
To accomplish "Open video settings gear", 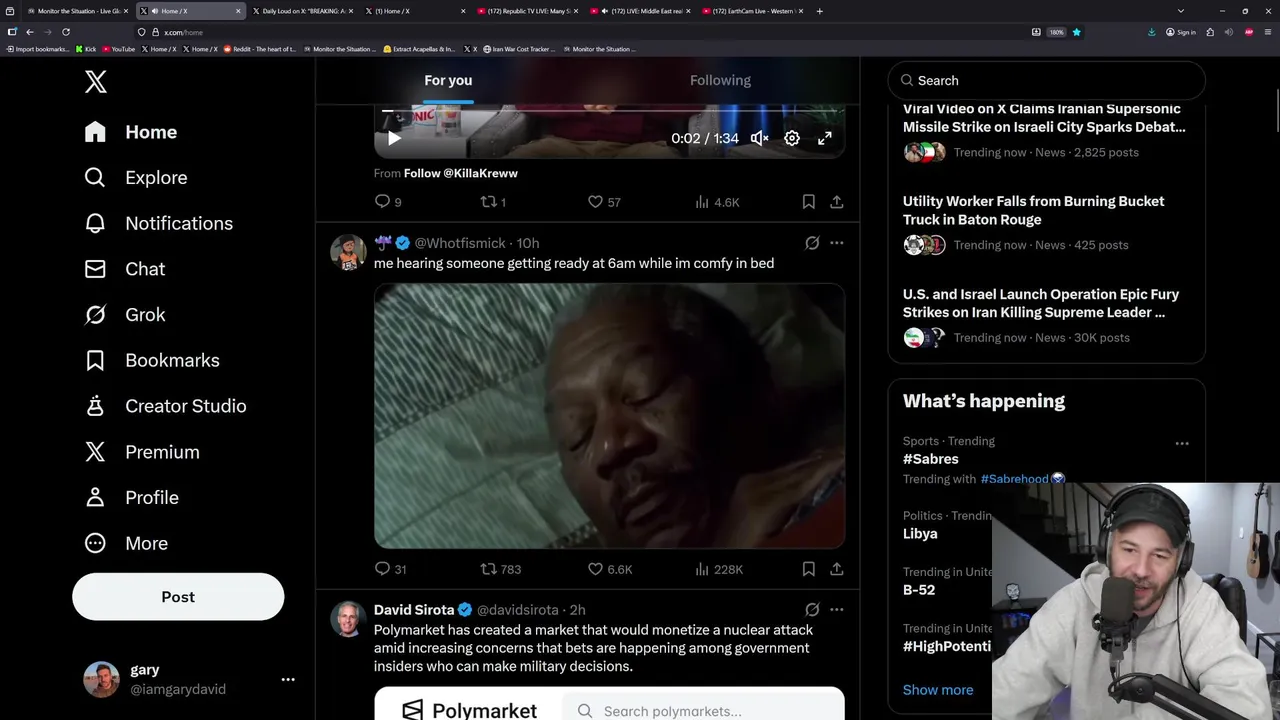I will point(792,138).
